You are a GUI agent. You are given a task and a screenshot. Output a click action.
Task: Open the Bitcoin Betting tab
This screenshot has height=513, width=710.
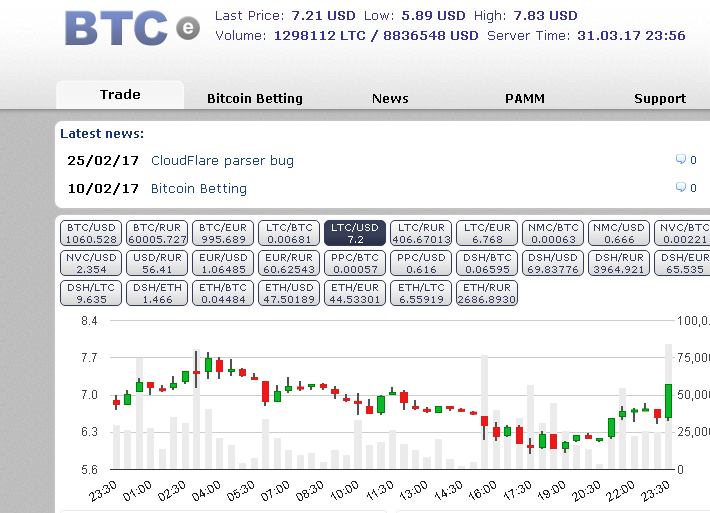[x=254, y=98]
